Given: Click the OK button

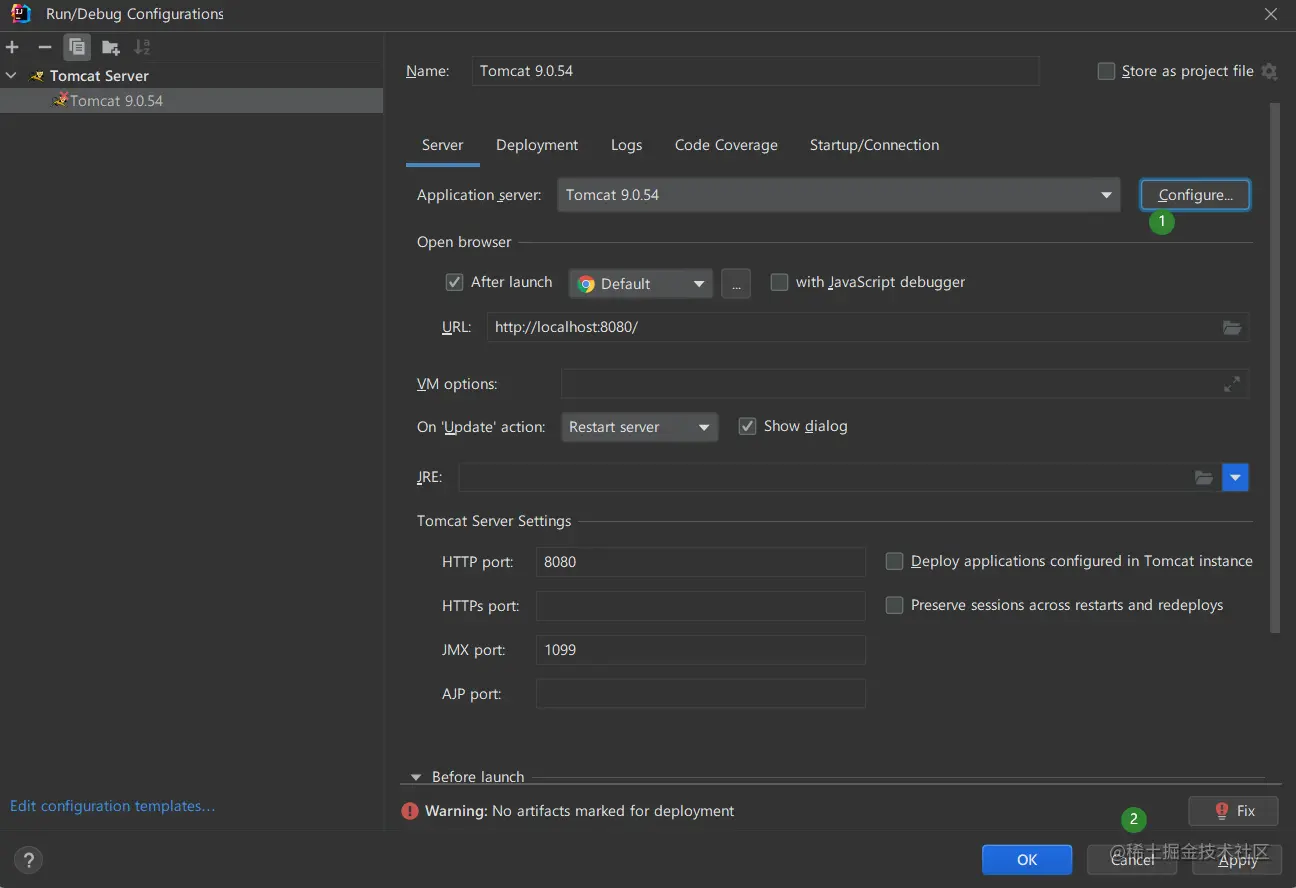Looking at the screenshot, I should click(x=1027, y=860).
